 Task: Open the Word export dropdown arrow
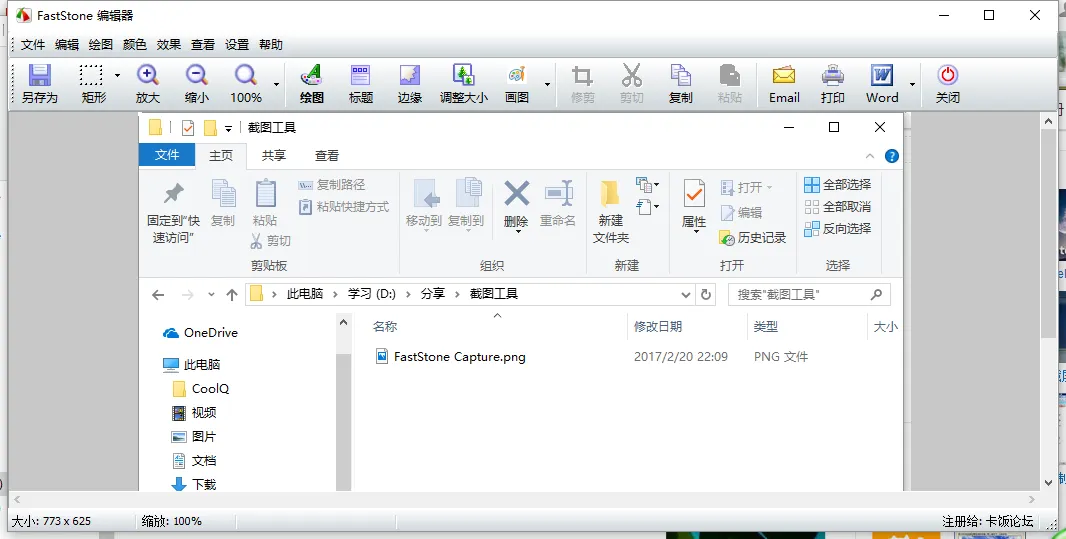(x=911, y=84)
